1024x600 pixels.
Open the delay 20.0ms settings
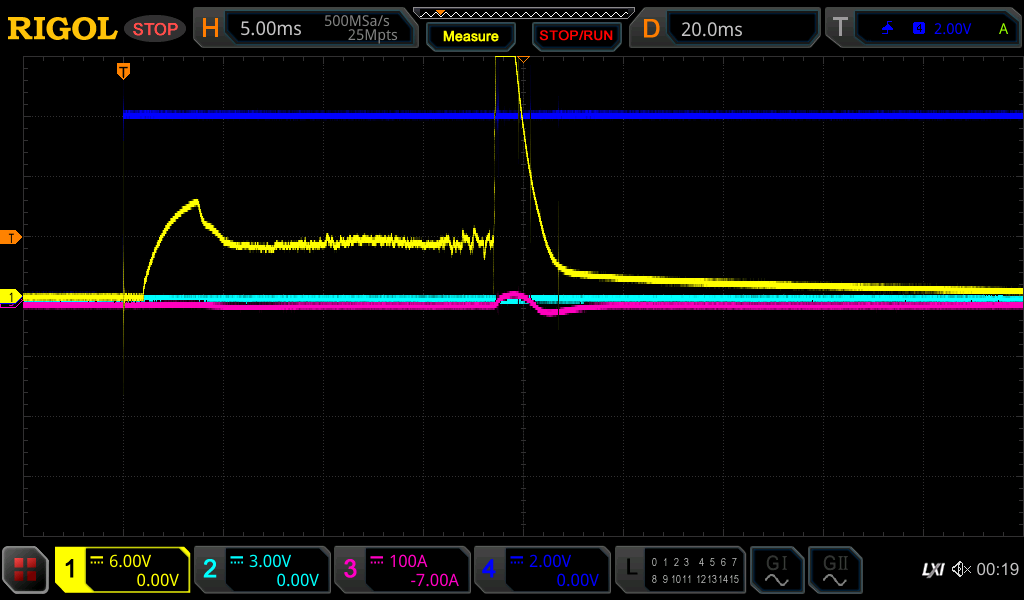pyautogui.click(x=727, y=29)
